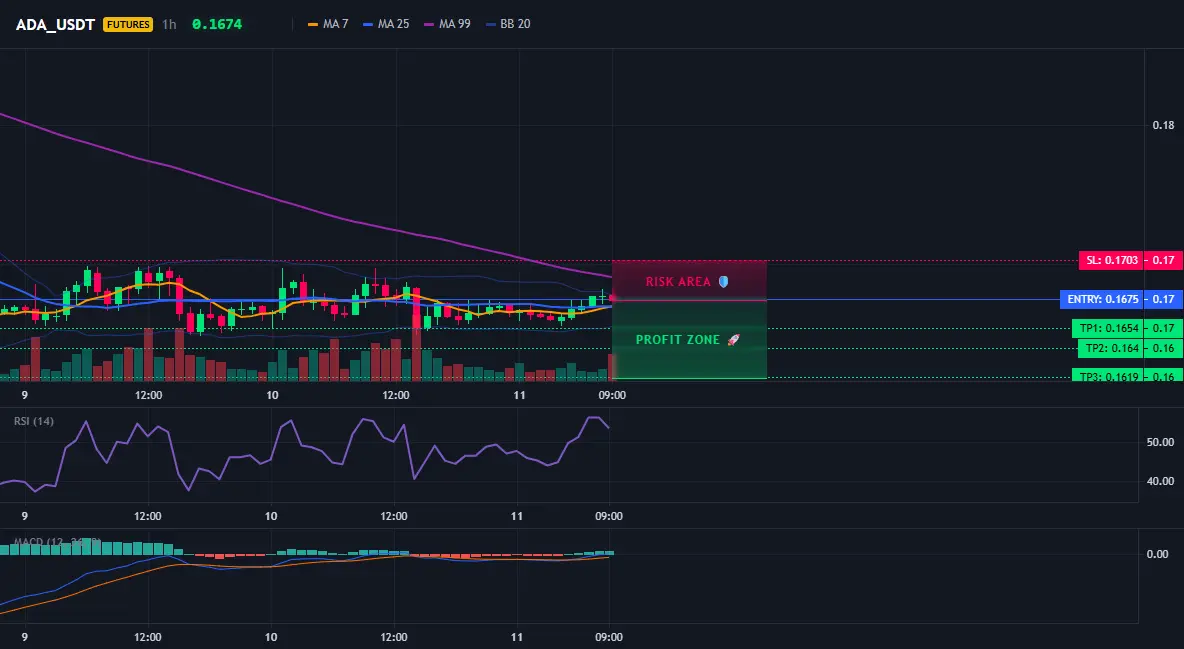This screenshot has height=649, width=1184.
Task: Toggle the MA 25 indicator legend
Action: click(x=387, y=24)
